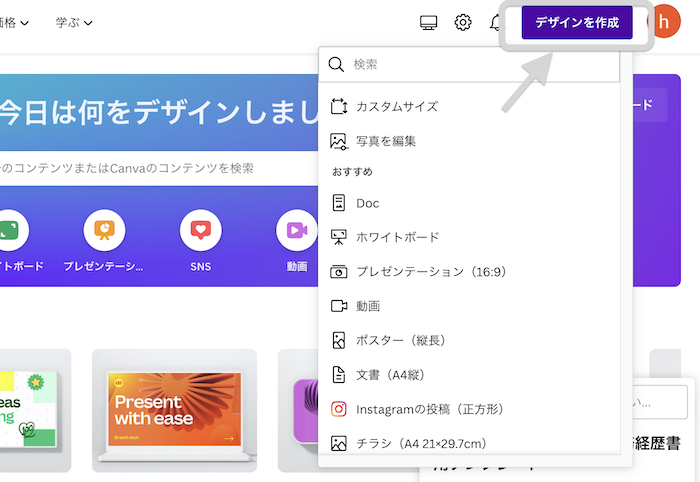Open notifications with the bell icon
The image size is (700, 482).
[497, 22]
